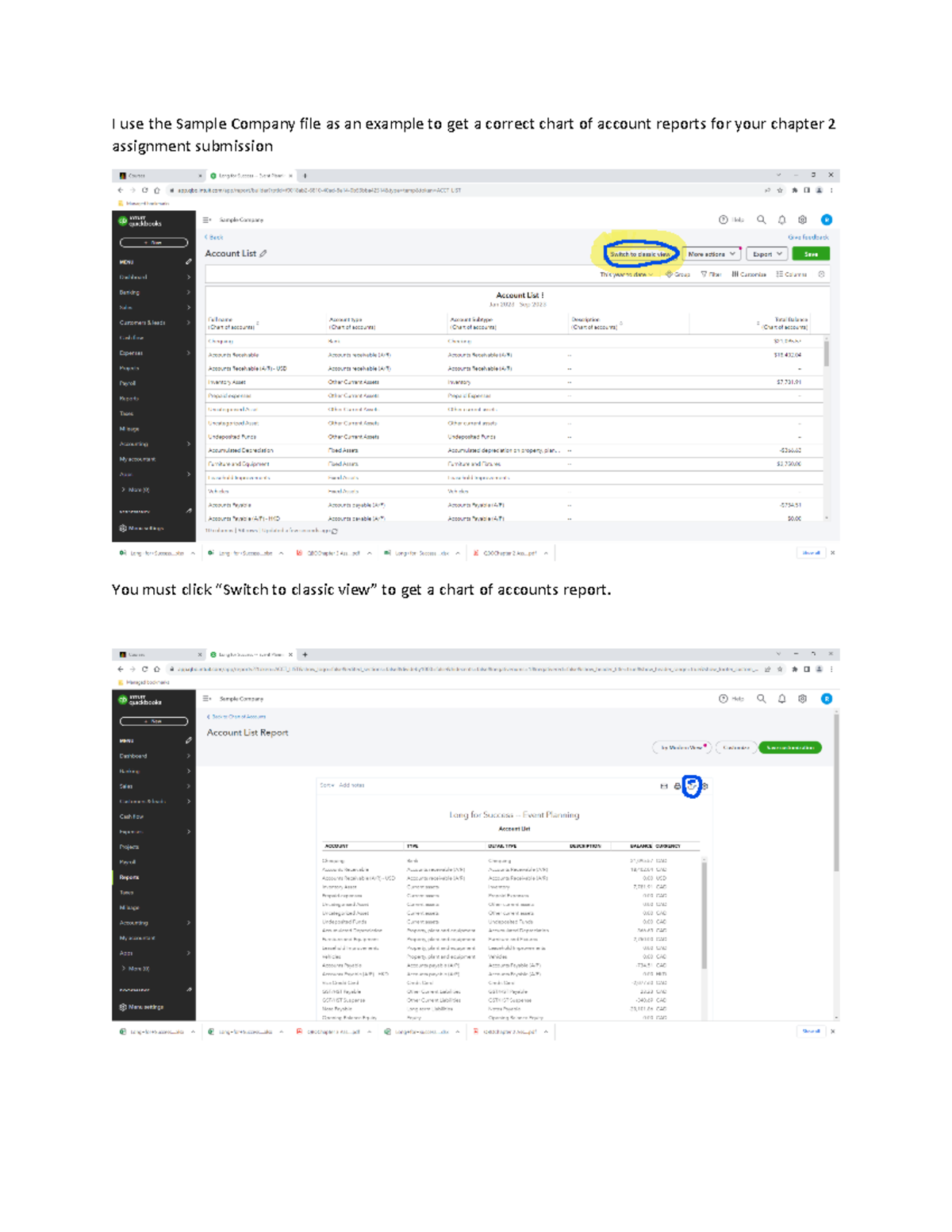The height and width of the screenshot is (1232, 952).
Task: Click reload icon in Account List browser window
Action: (x=145, y=190)
